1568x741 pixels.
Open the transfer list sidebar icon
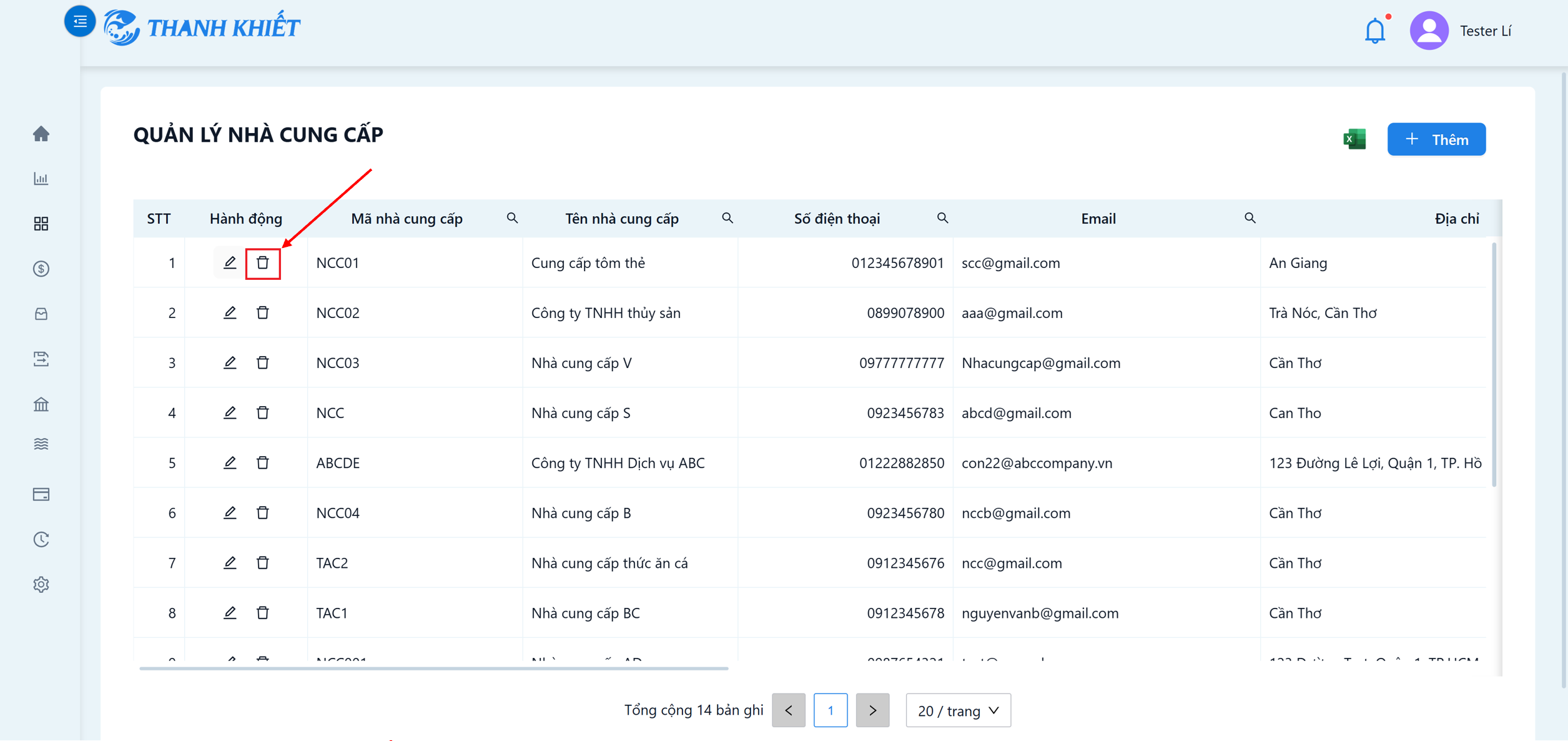[41, 359]
